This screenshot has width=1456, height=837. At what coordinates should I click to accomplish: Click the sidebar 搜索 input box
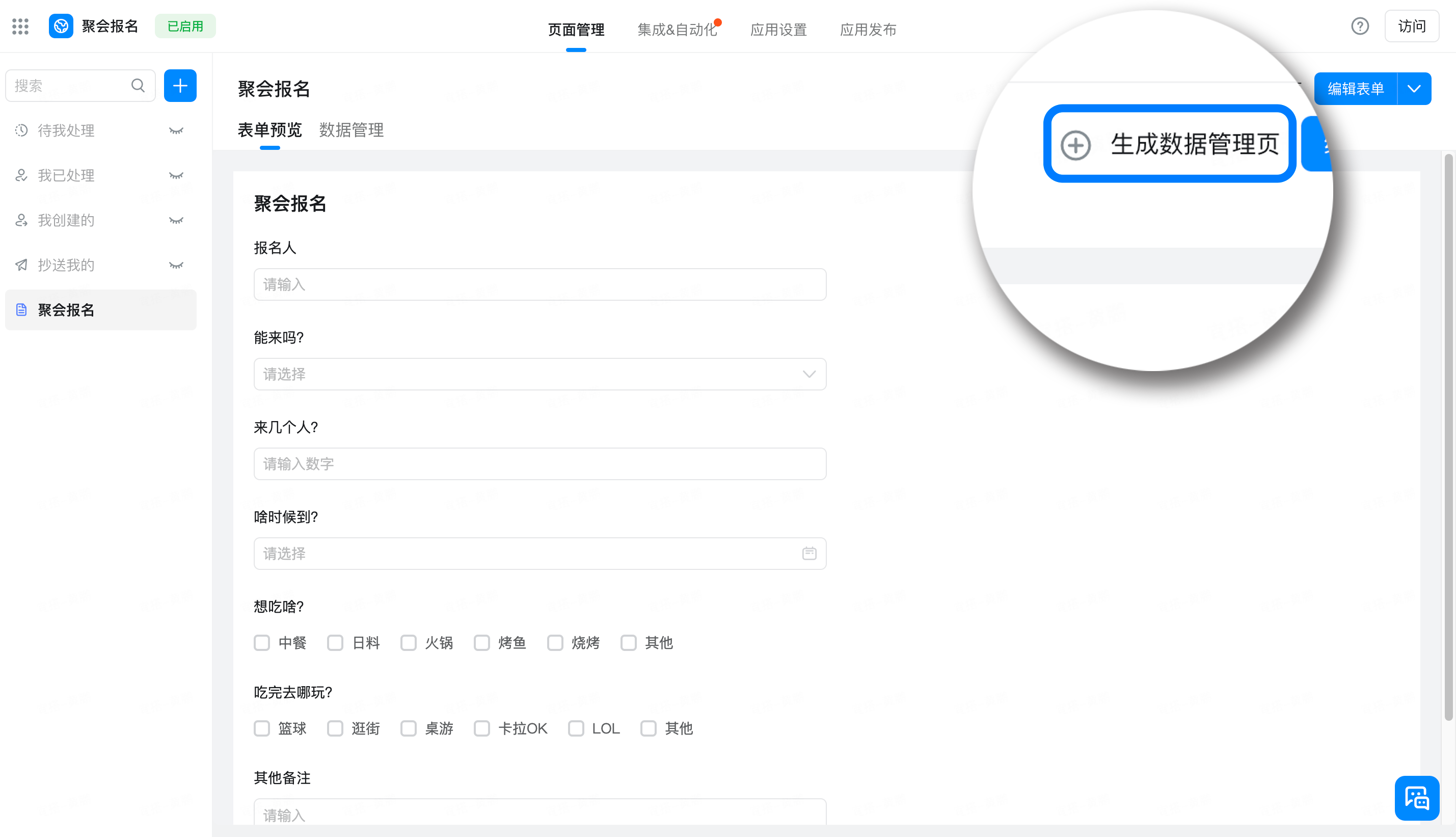pos(80,86)
